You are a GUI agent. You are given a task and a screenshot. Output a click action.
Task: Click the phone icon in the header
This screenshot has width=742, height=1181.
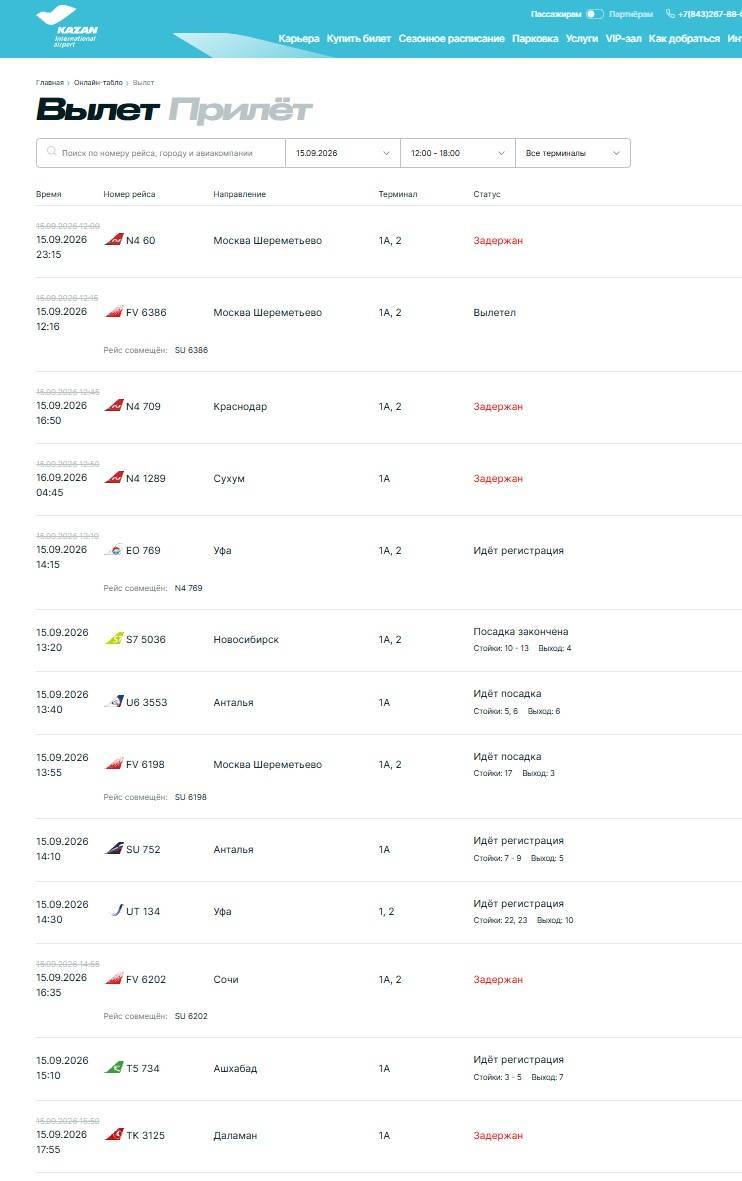click(670, 14)
